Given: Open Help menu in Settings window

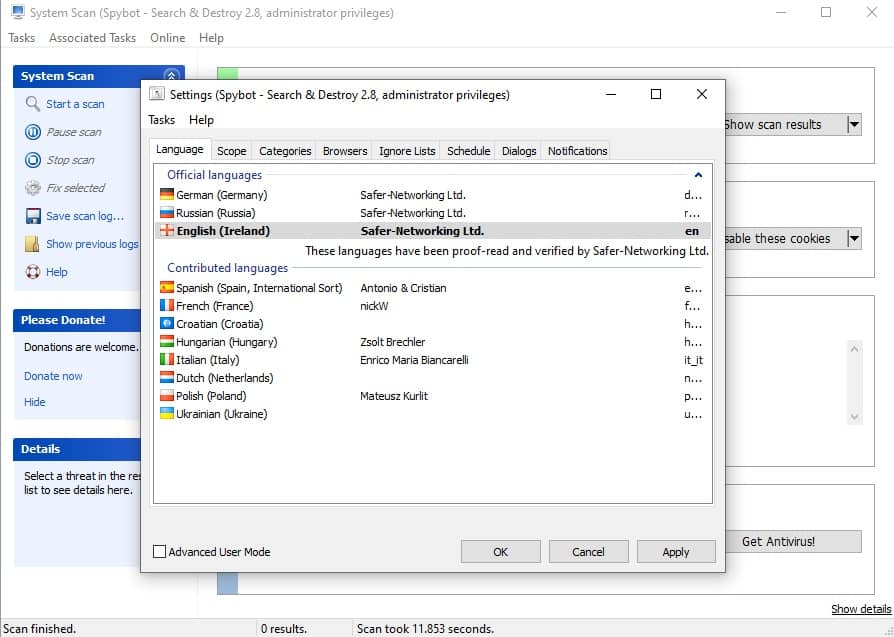Looking at the screenshot, I should click(x=201, y=120).
